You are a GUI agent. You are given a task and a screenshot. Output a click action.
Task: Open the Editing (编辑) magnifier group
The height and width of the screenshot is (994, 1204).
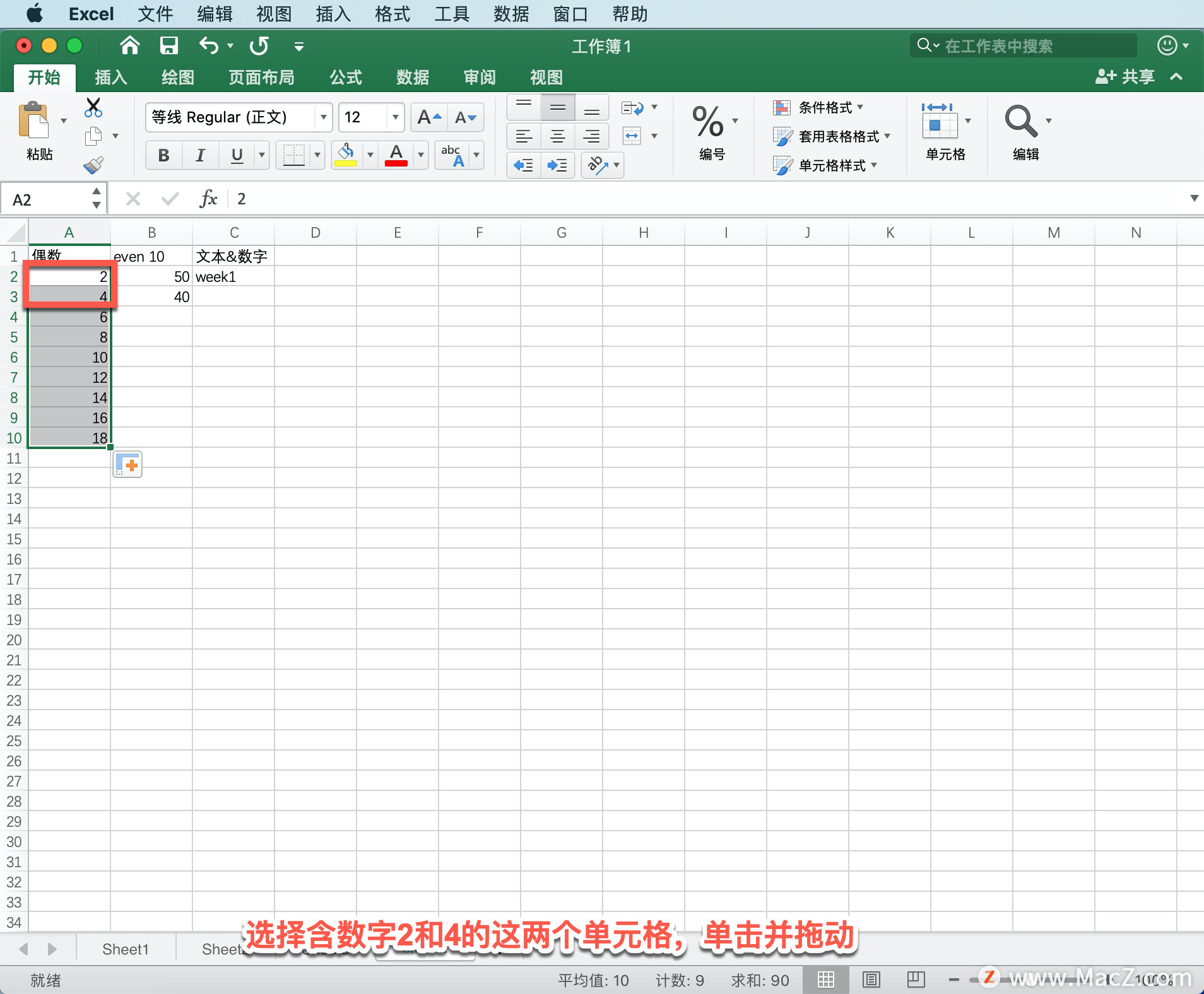point(1026,132)
